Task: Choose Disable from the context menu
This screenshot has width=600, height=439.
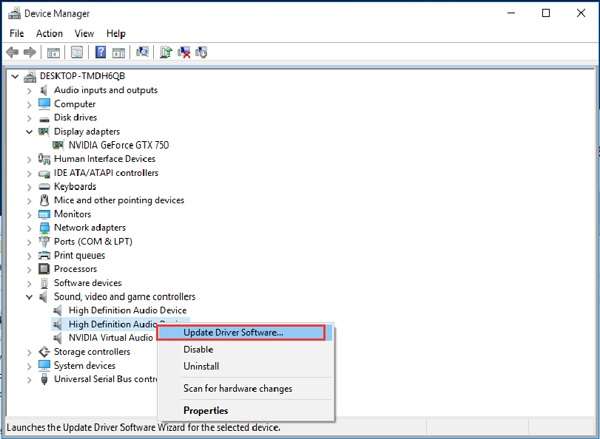Action: point(246,349)
